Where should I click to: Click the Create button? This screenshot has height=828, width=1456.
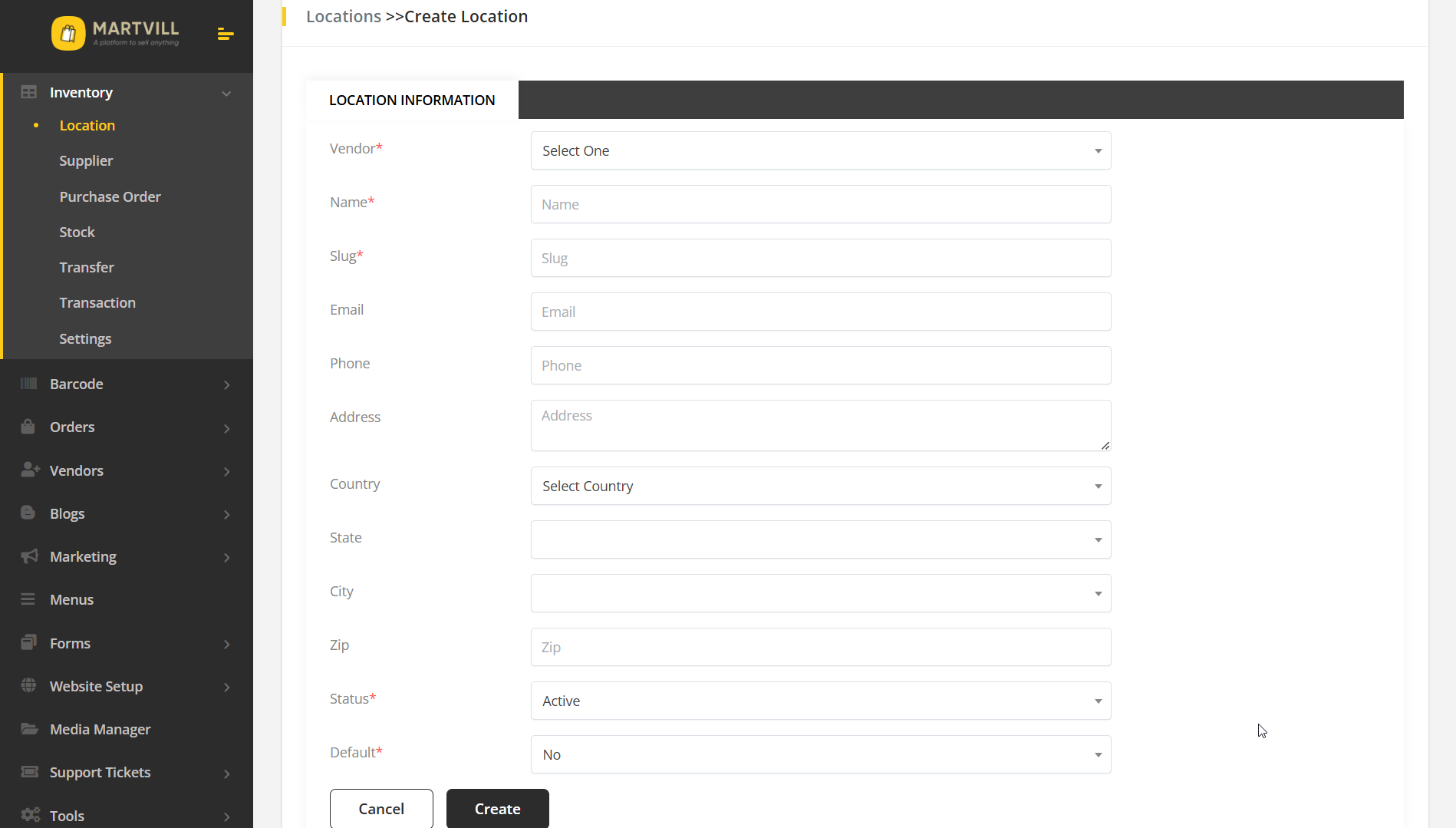(x=497, y=808)
